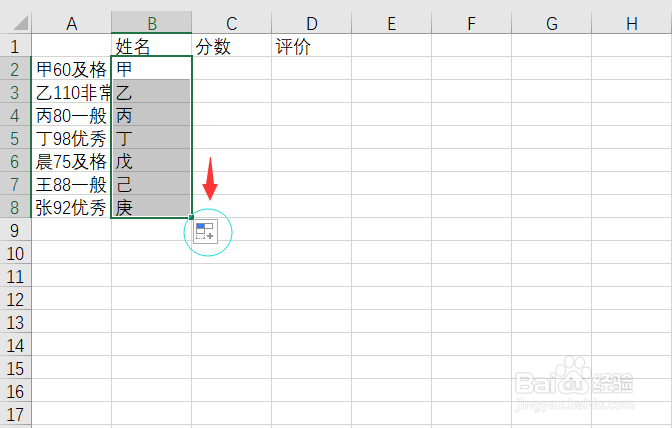Image resolution: width=672 pixels, height=428 pixels.
Task: Click the fill handle of the selection
Action: (191, 217)
